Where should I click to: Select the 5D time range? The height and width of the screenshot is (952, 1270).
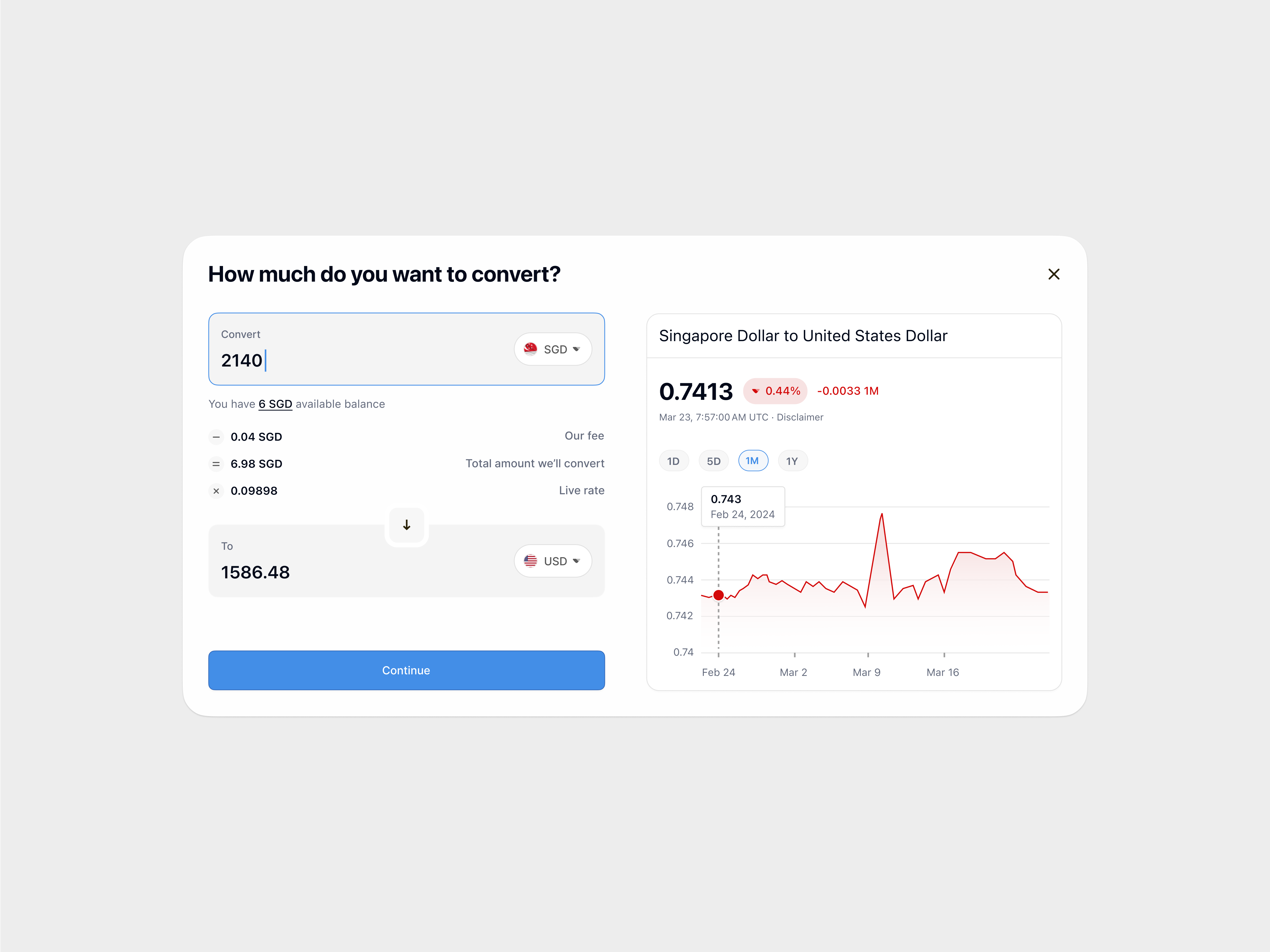pos(713,460)
